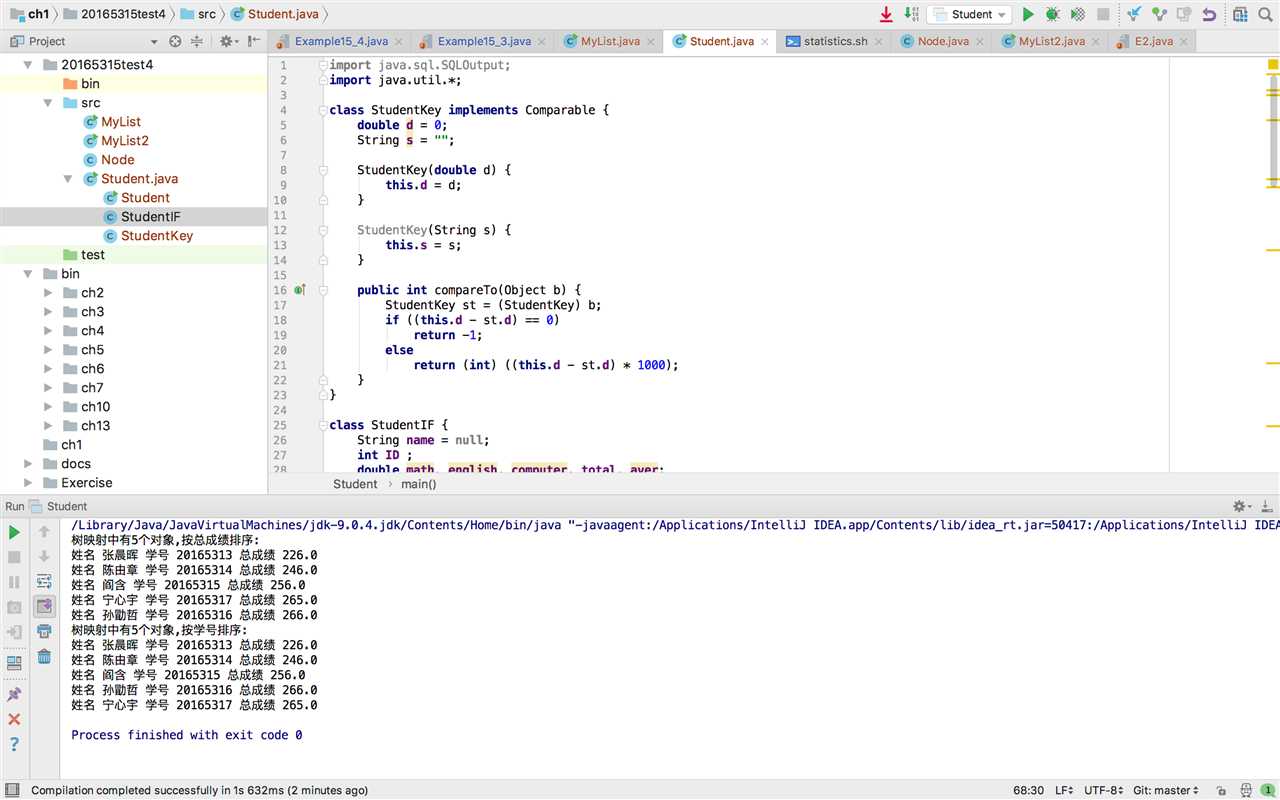Switch to the MyList2.java tab
This screenshot has height=800, width=1280.
pos(1050,41)
